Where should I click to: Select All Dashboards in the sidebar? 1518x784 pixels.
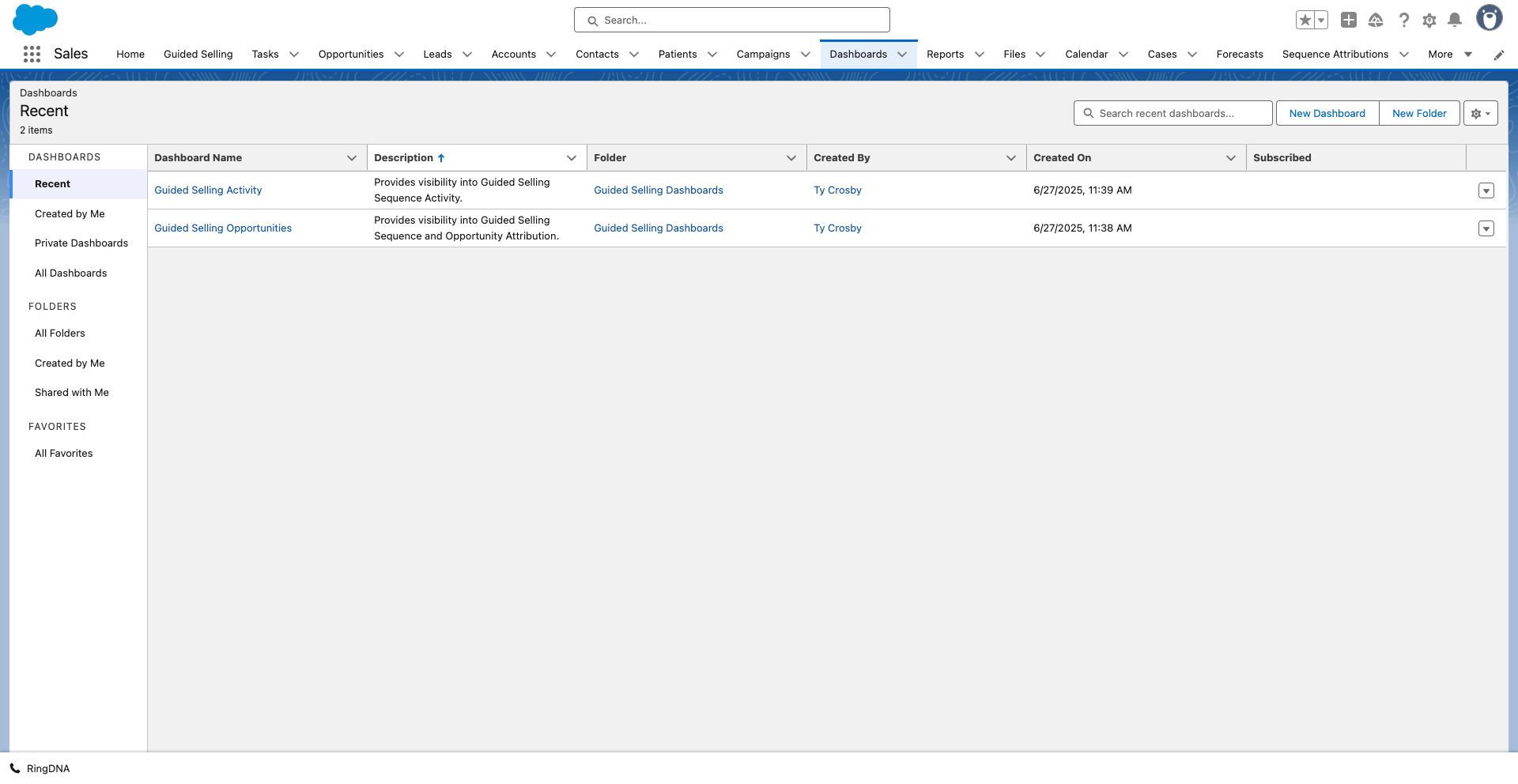pyautogui.click(x=70, y=273)
